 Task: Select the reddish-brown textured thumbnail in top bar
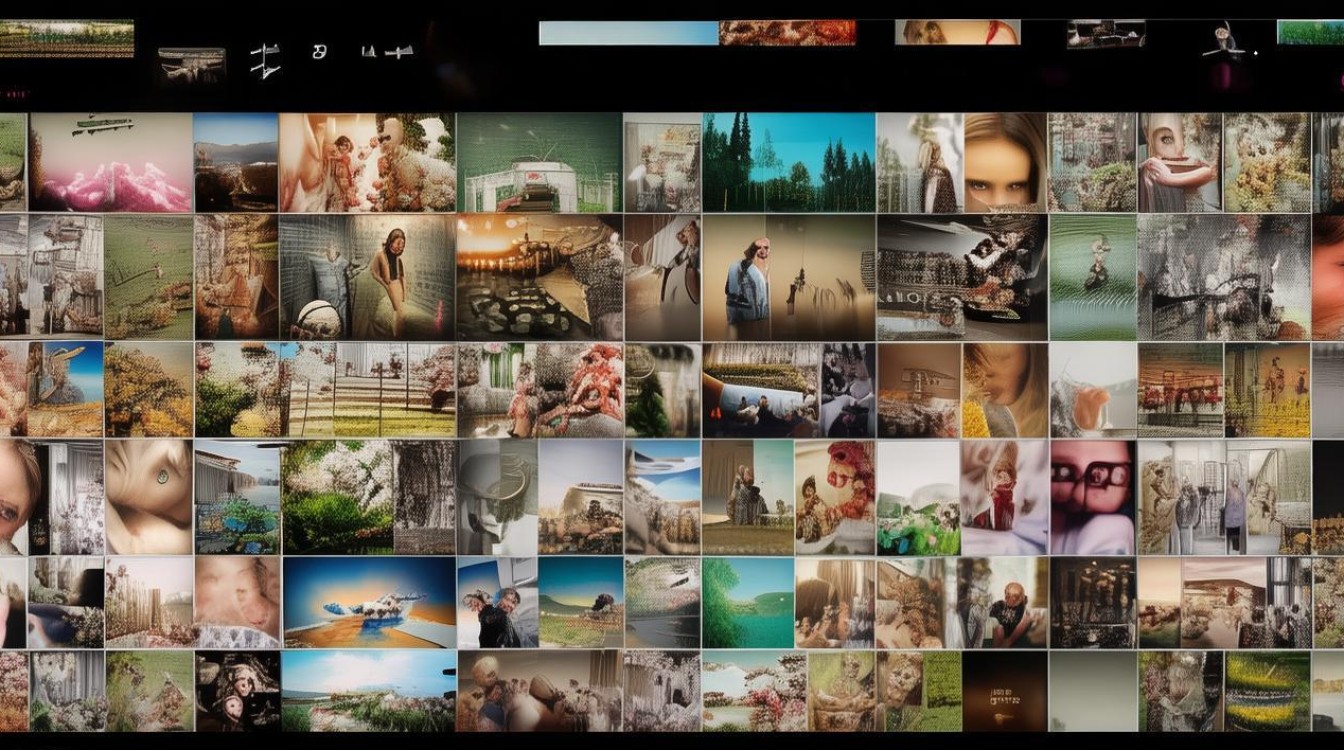point(787,33)
